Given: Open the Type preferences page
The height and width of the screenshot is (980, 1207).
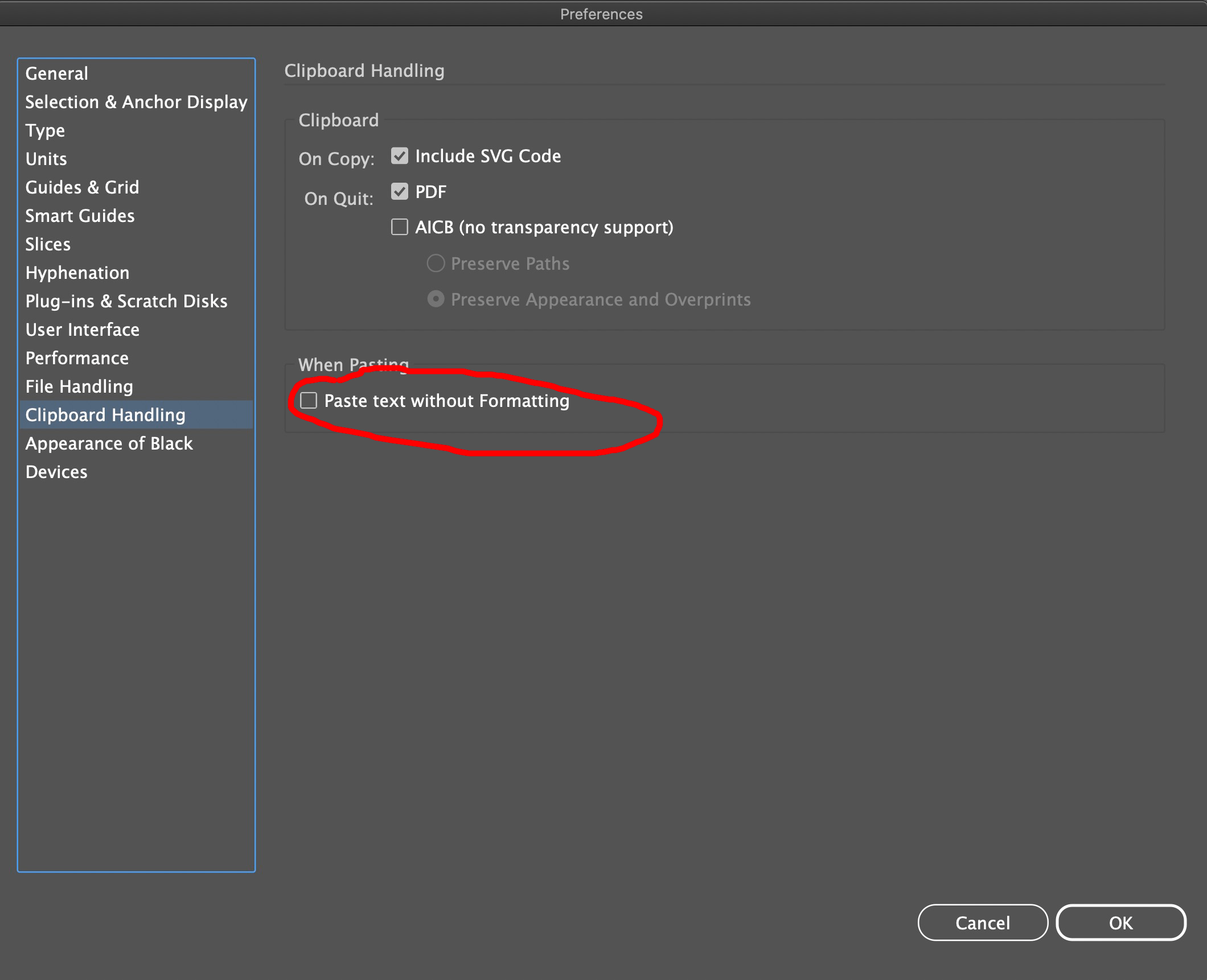Looking at the screenshot, I should click(x=45, y=130).
